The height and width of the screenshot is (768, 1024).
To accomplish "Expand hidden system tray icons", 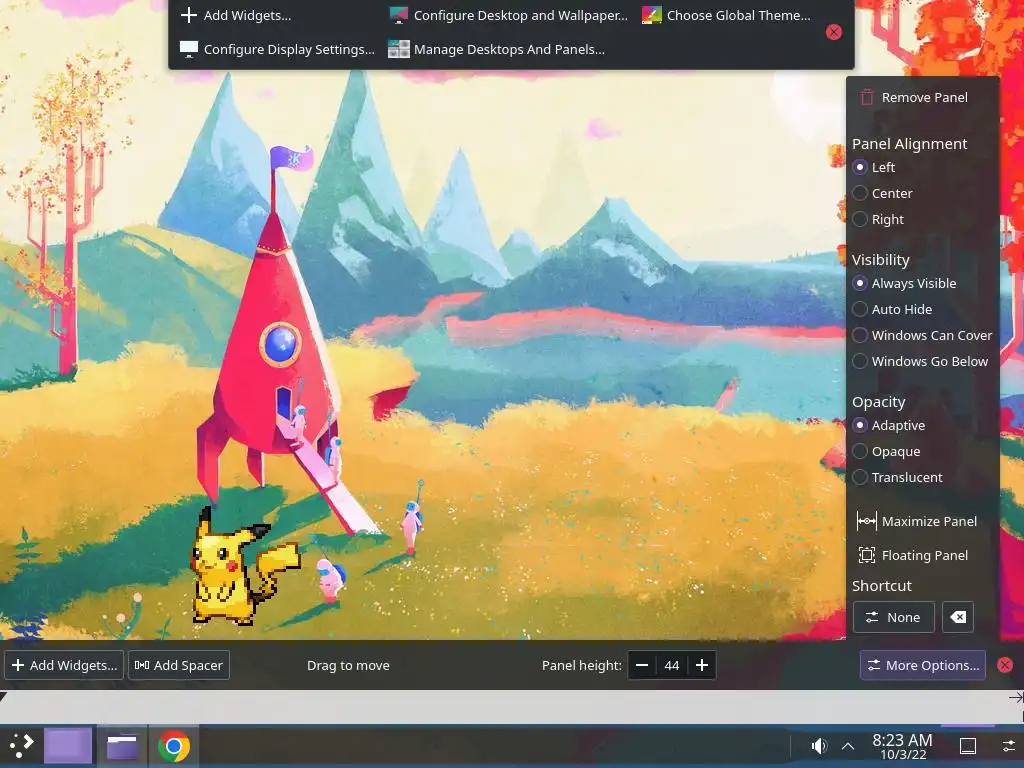I will coord(848,746).
